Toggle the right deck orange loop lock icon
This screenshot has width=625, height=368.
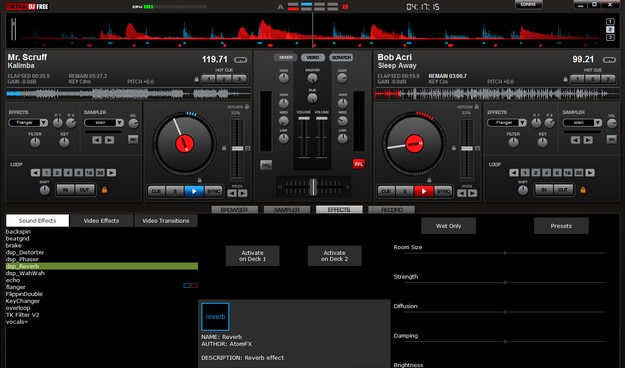point(583,190)
